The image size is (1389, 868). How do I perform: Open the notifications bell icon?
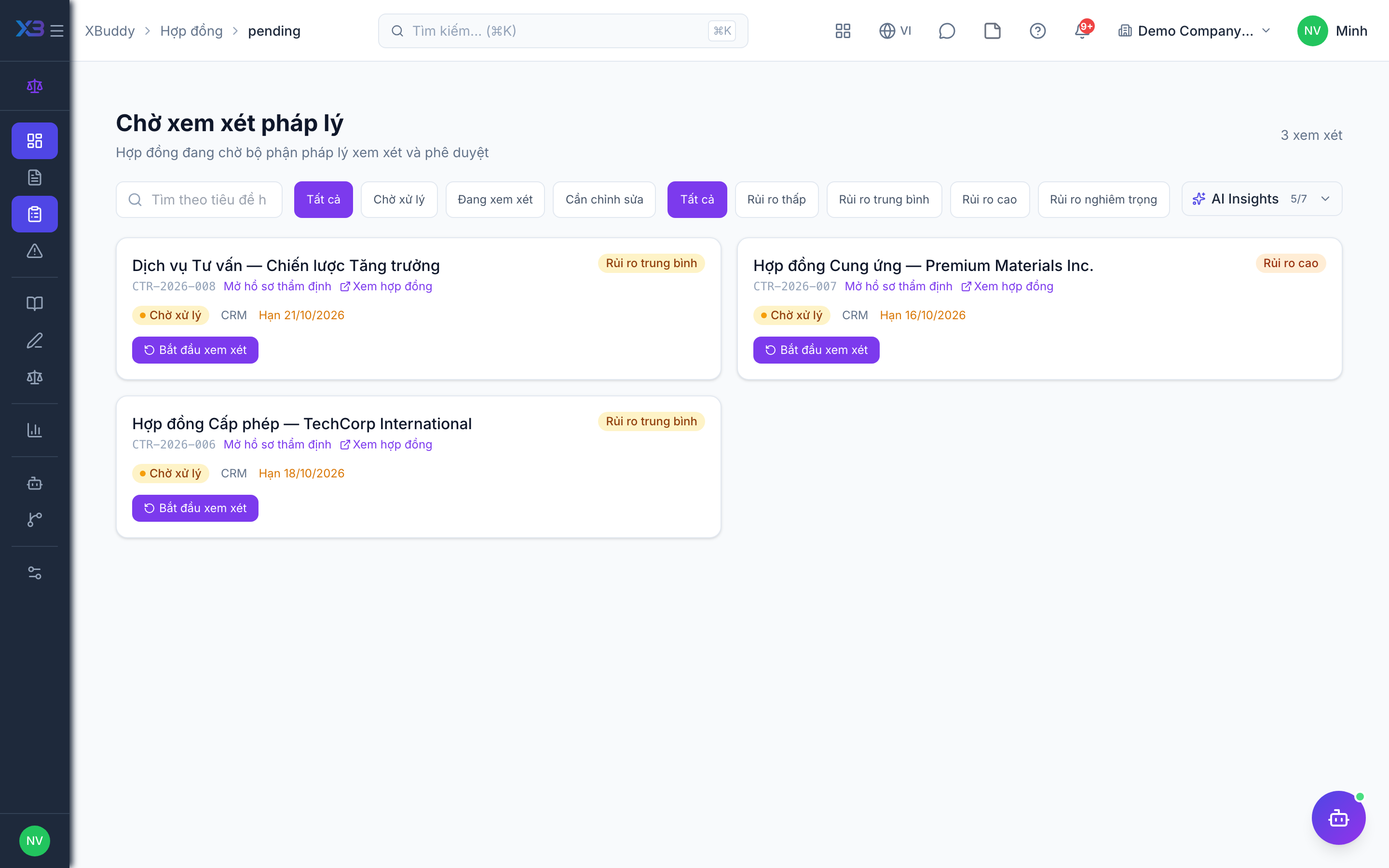tap(1082, 31)
